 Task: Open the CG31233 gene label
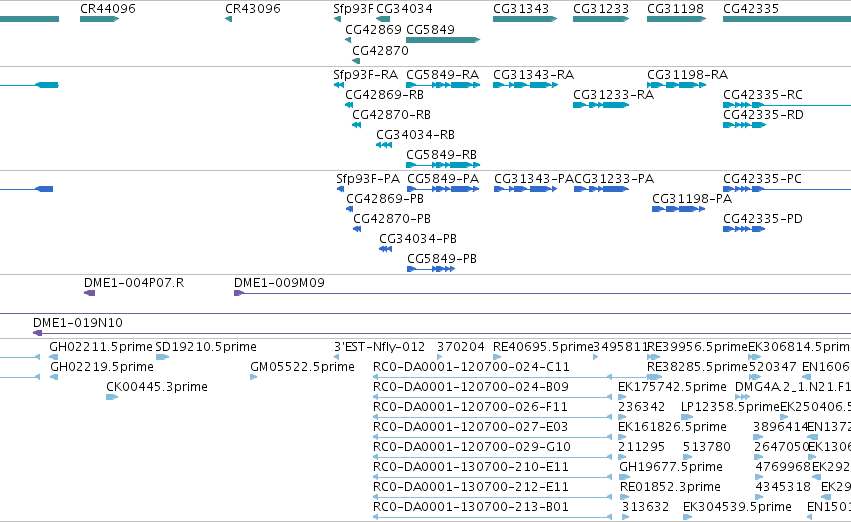coord(601,9)
